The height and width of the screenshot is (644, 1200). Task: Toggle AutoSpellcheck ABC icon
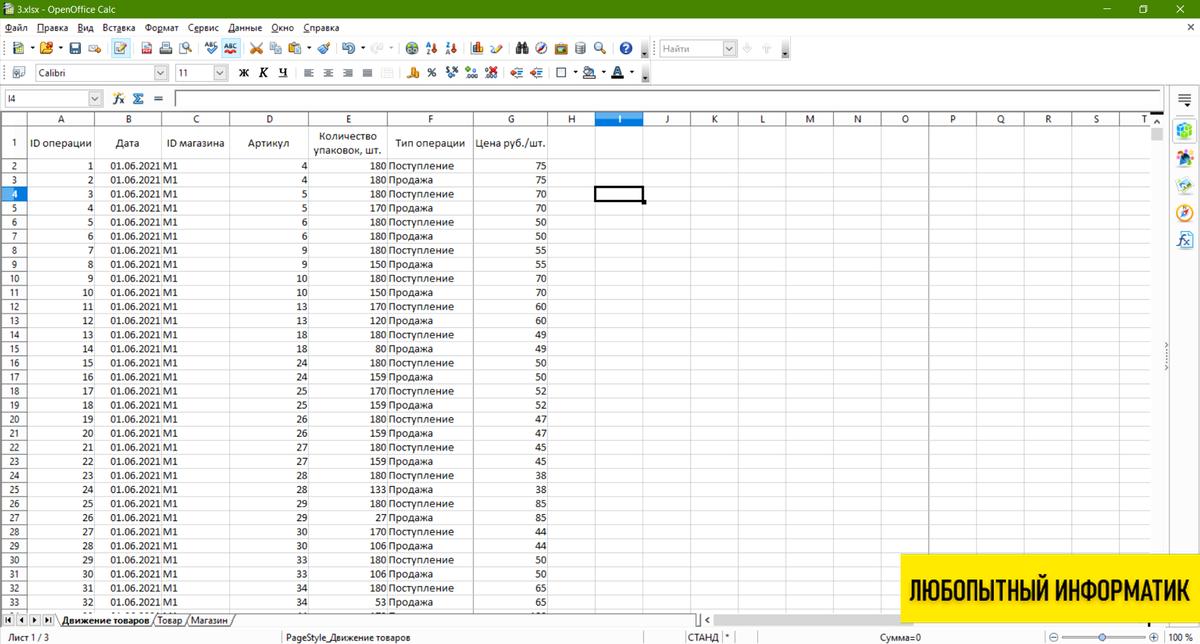[x=231, y=48]
